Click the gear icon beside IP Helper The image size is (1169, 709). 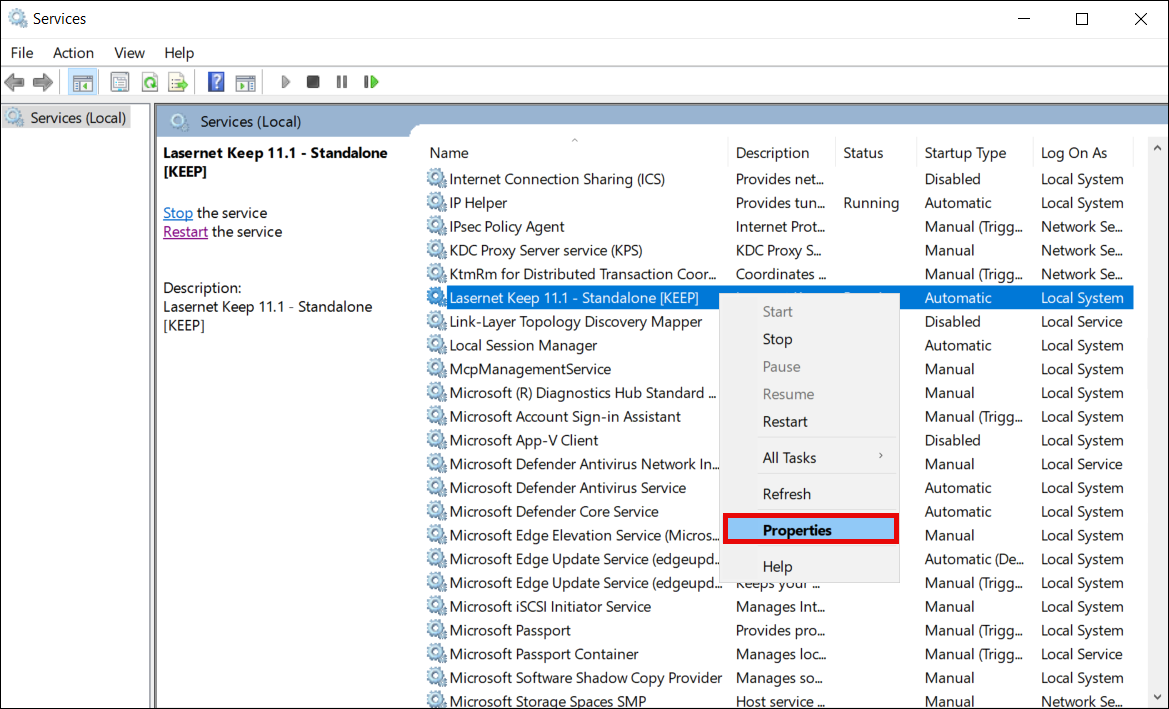[x=436, y=203]
